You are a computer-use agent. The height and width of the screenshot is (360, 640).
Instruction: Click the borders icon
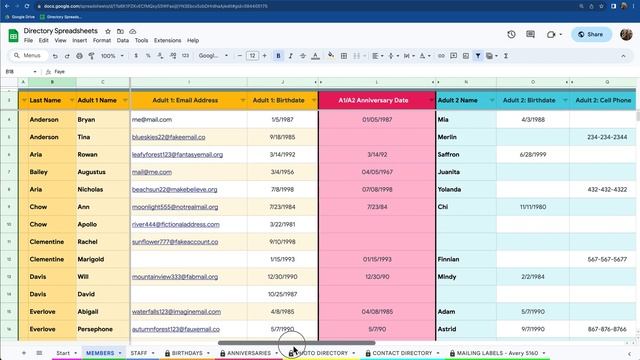pyautogui.click(x=344, y=56)
